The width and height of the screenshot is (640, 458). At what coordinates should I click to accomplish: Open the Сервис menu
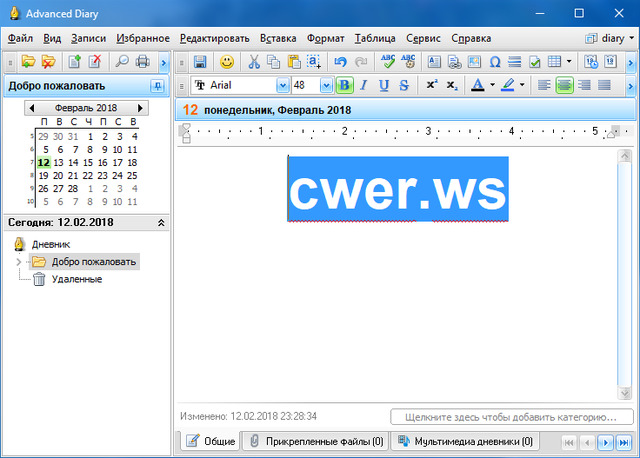click(423, 38)
